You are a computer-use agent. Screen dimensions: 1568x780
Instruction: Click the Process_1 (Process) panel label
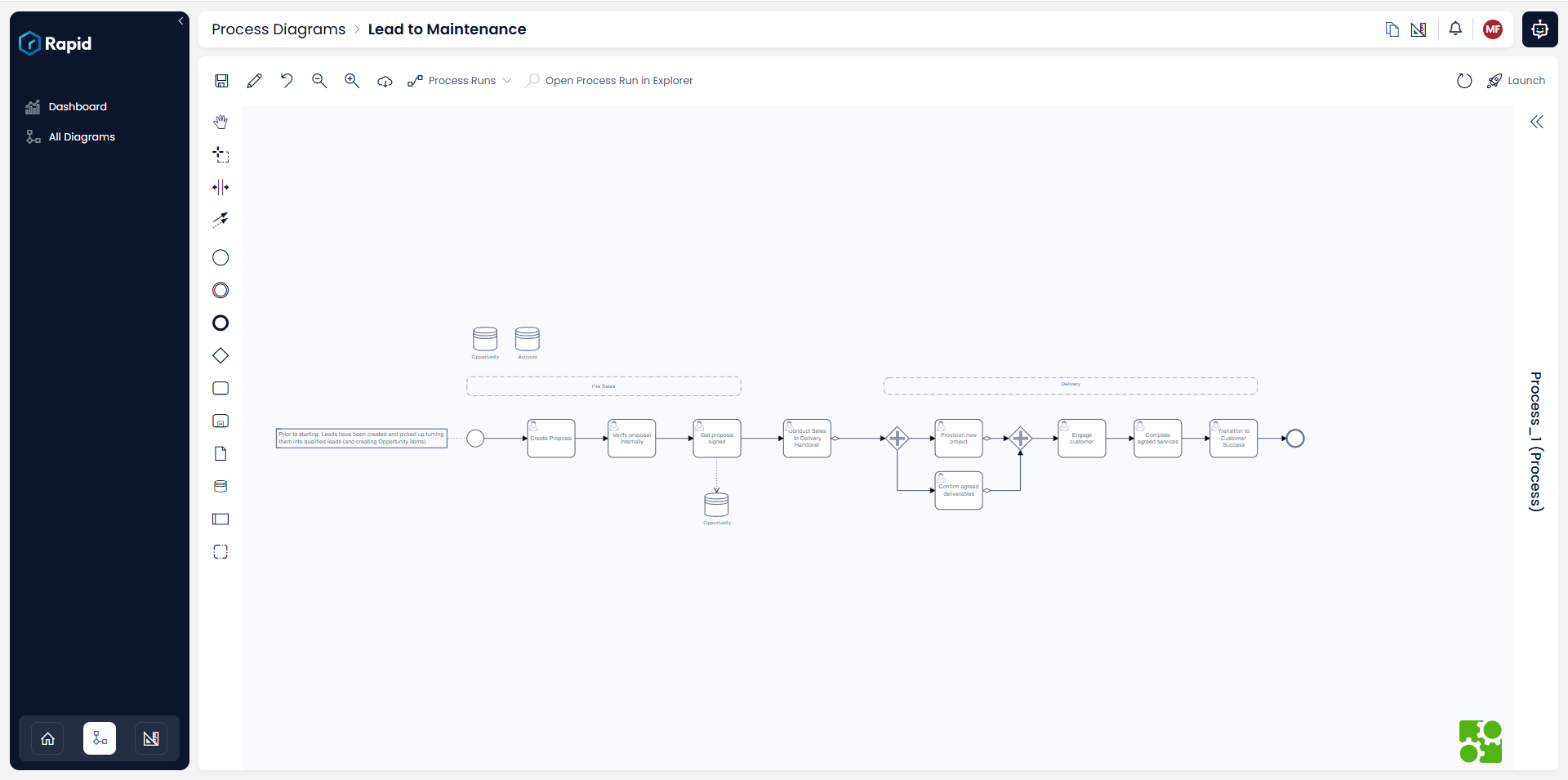click(x=1536, y=442)
